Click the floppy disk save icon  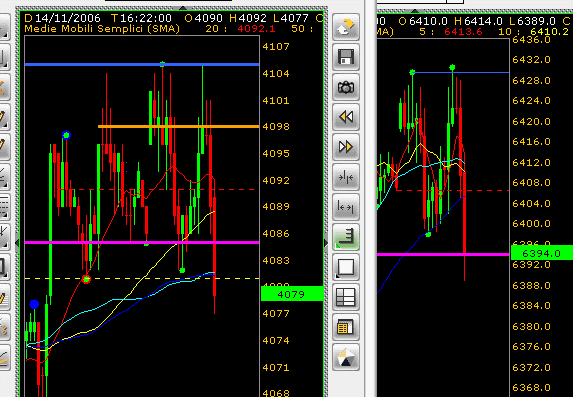(346, 57)
